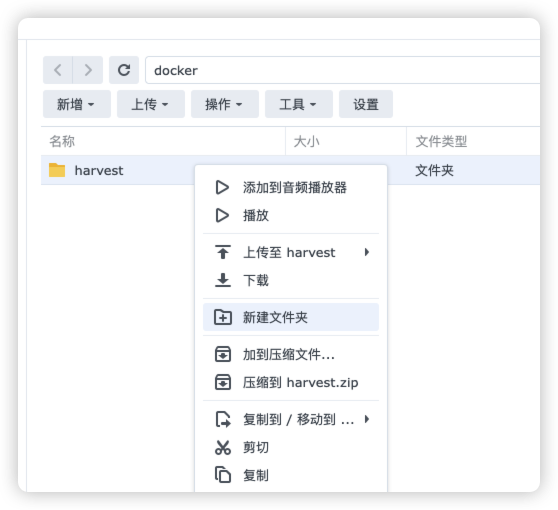558x510 pixels.
Task: Choose 压缩到 harvest.zip option
Action: [291, 383]
